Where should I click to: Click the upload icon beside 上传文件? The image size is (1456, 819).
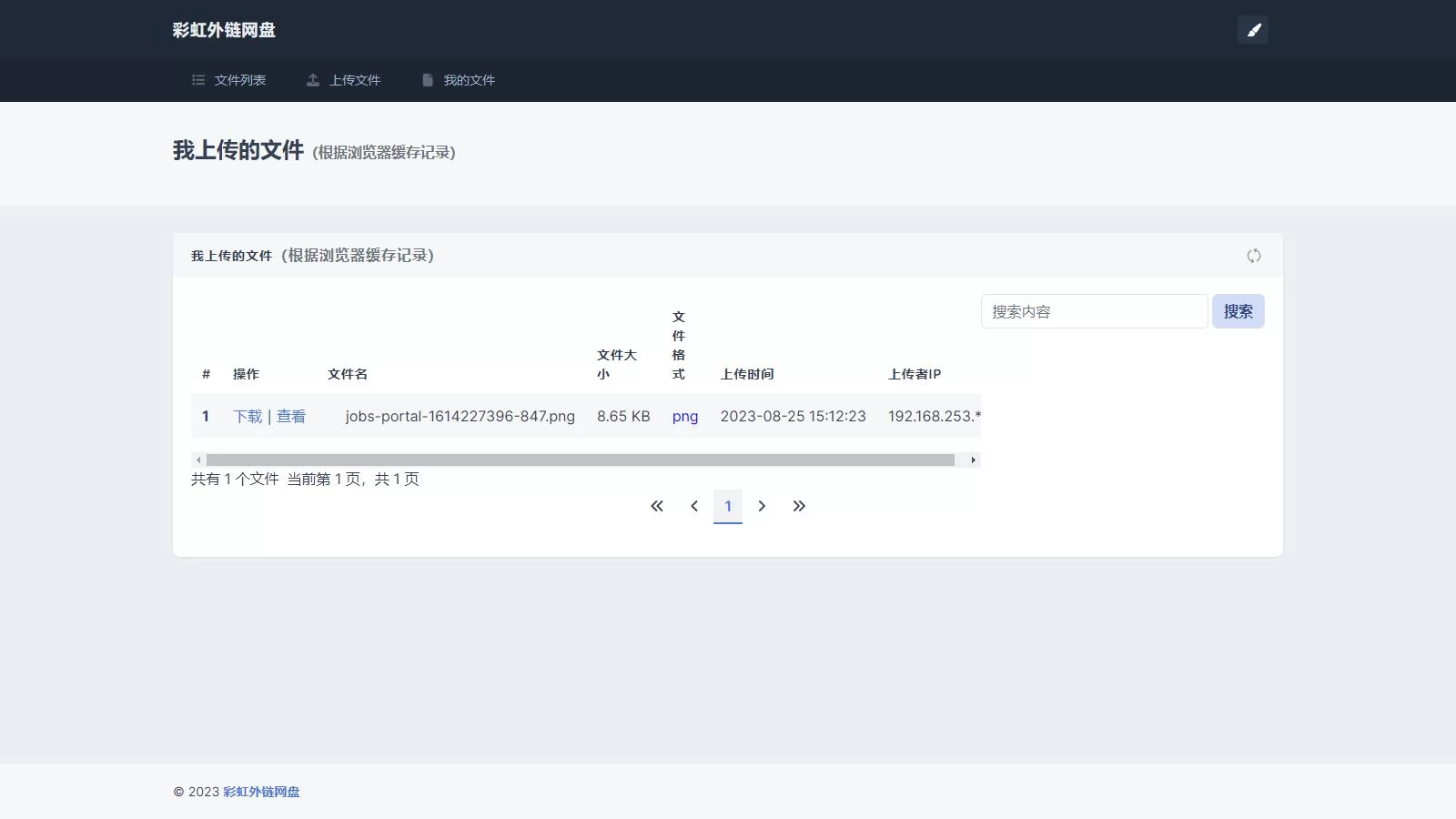[x=313, y=80]
